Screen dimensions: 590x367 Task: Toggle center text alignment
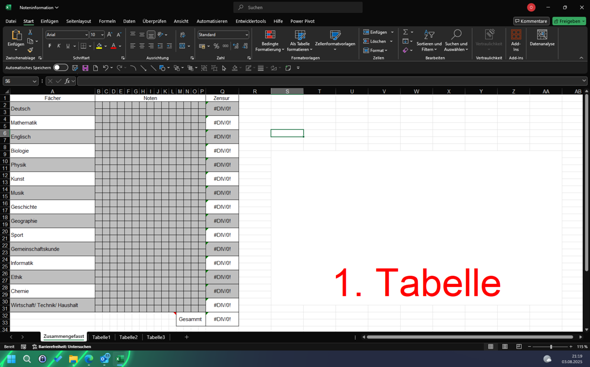click(142, 46)
